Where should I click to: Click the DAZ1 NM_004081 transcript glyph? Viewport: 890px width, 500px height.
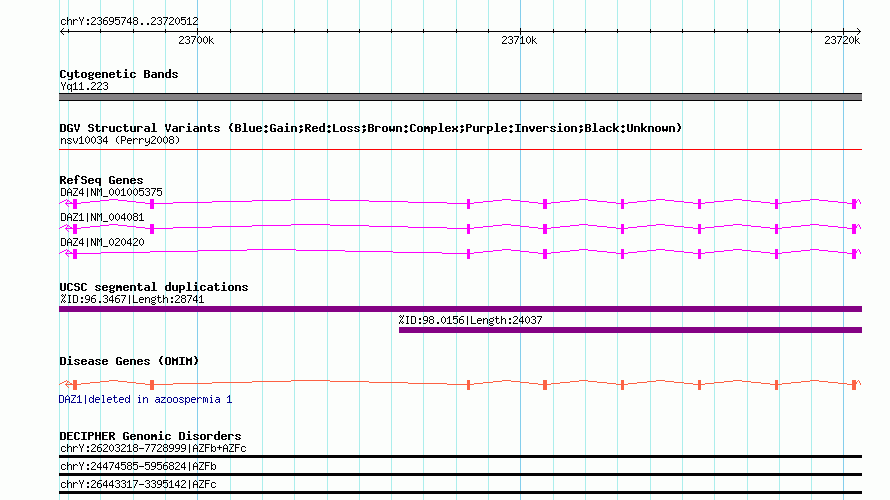[x=460, y=228]
